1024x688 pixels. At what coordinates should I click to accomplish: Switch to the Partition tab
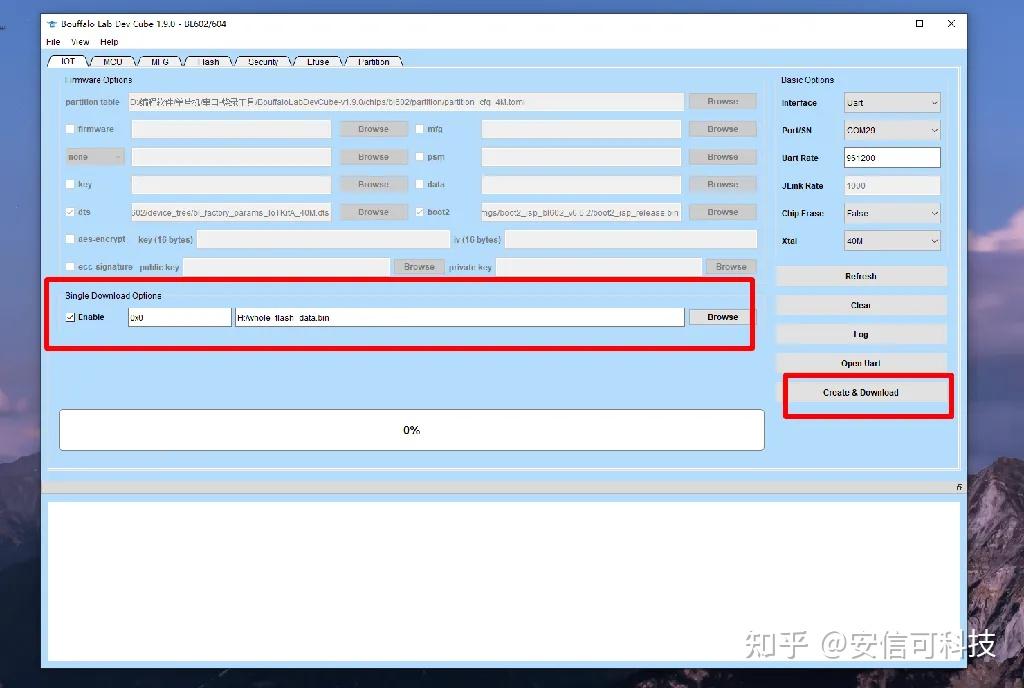tap(374, 61)
